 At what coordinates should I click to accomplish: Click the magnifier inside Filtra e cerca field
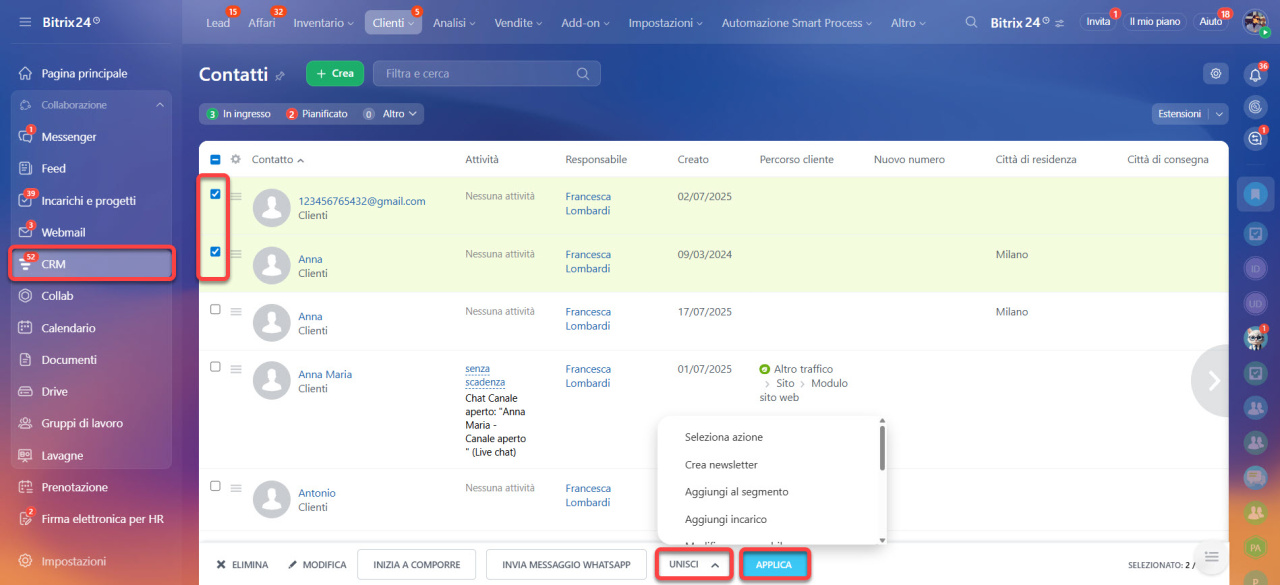[583, 73]
